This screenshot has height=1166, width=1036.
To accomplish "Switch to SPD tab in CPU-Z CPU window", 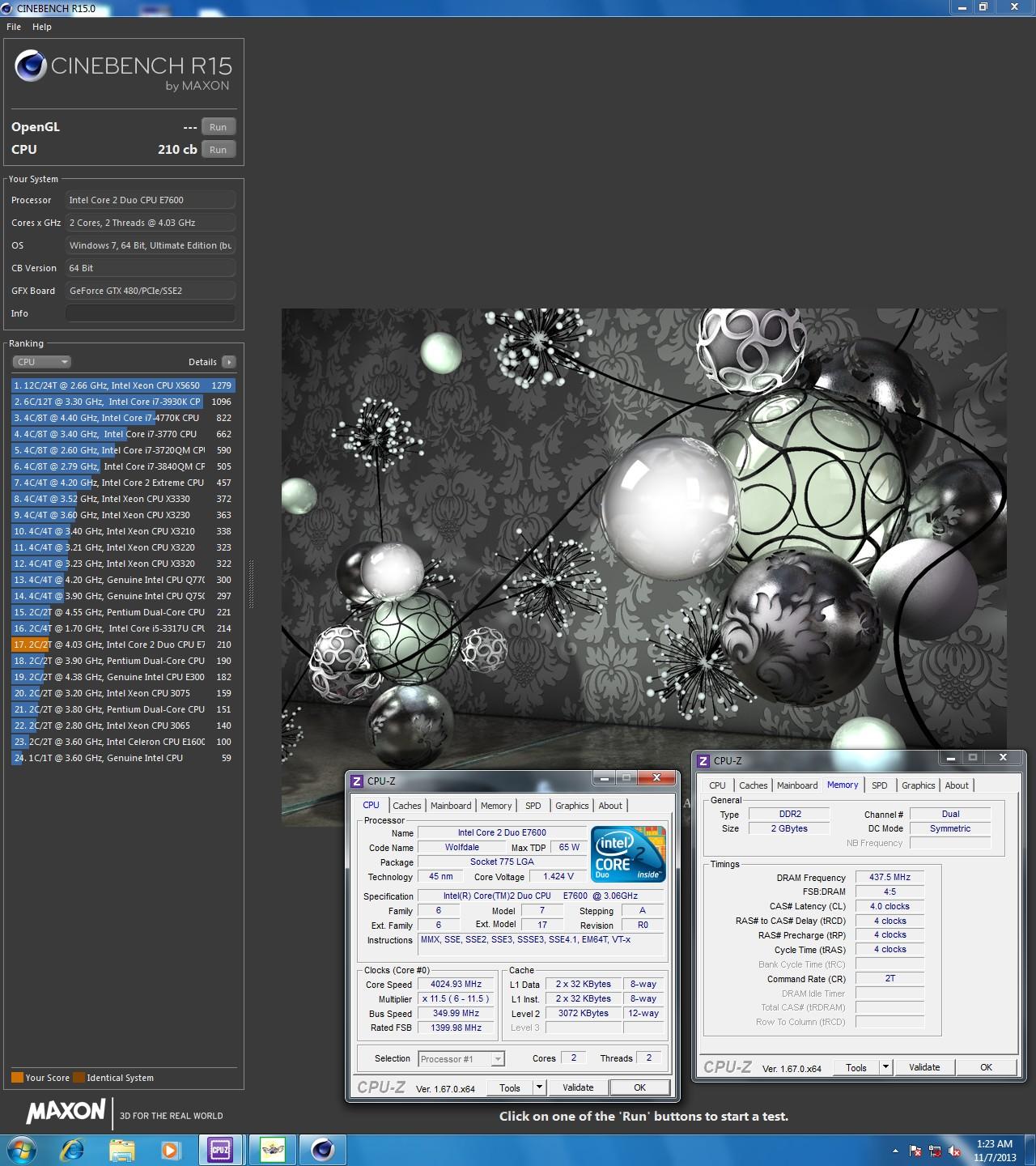I will pyautogui.click(x=533, y=806).
